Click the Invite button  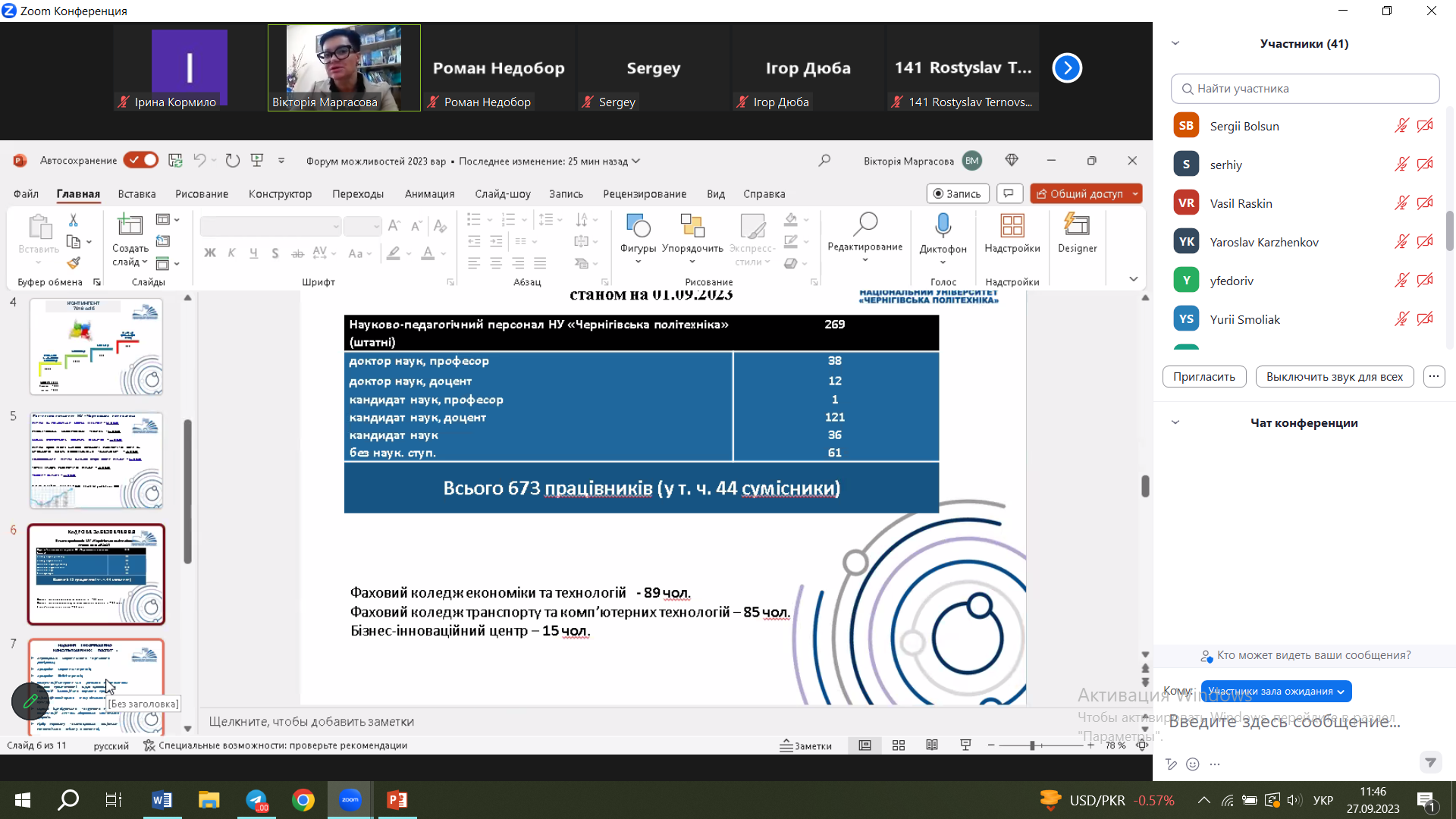click(x=1203, y=377)
